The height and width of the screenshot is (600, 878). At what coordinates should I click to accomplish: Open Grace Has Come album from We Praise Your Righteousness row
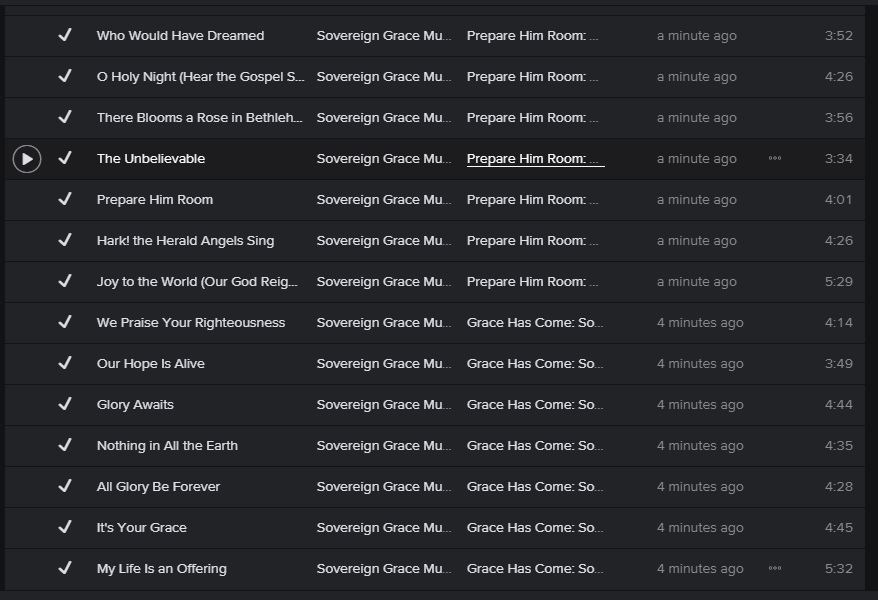coord(534,323)
